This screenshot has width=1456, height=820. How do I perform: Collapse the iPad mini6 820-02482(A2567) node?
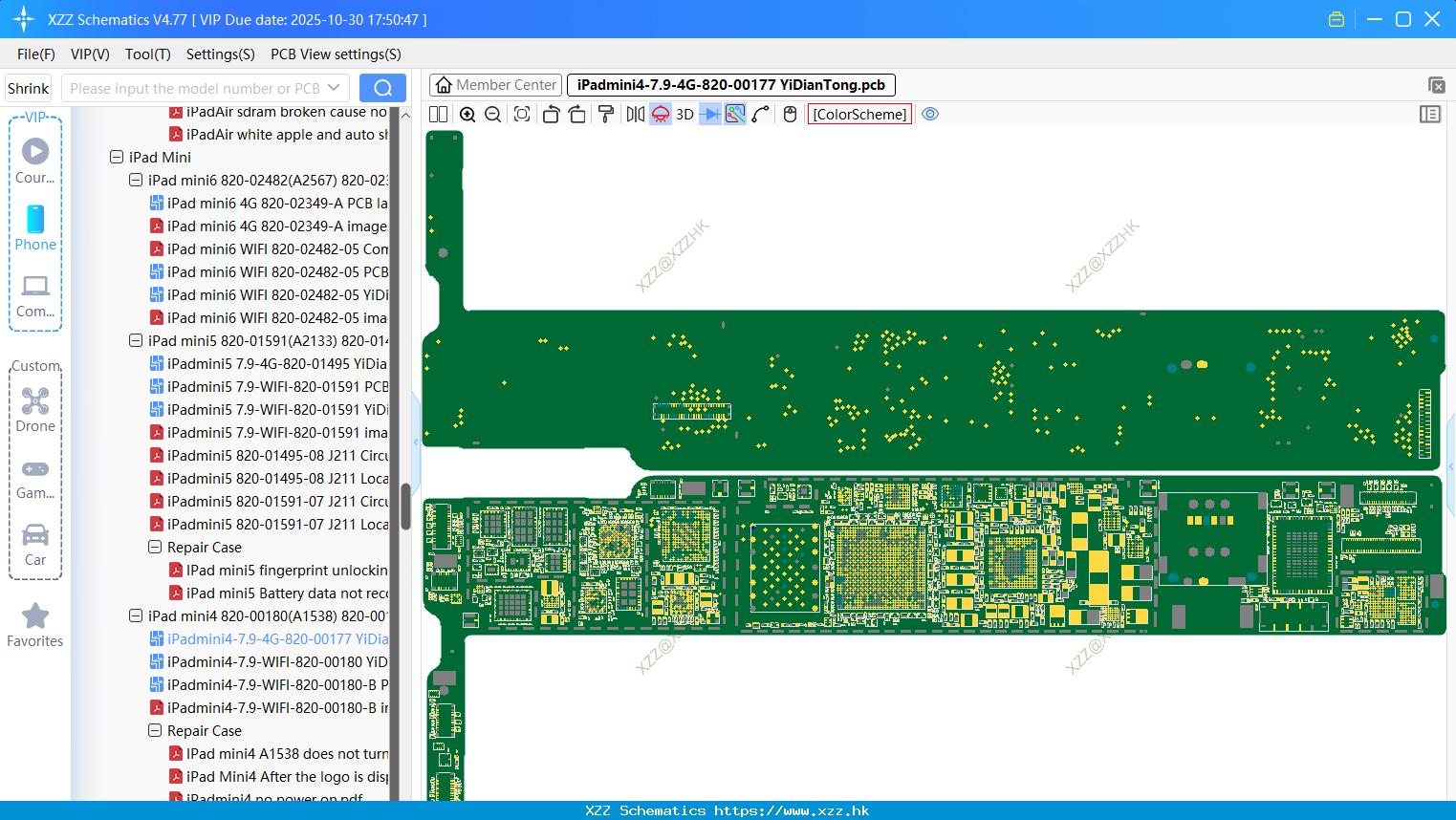(x=136, y=180)
